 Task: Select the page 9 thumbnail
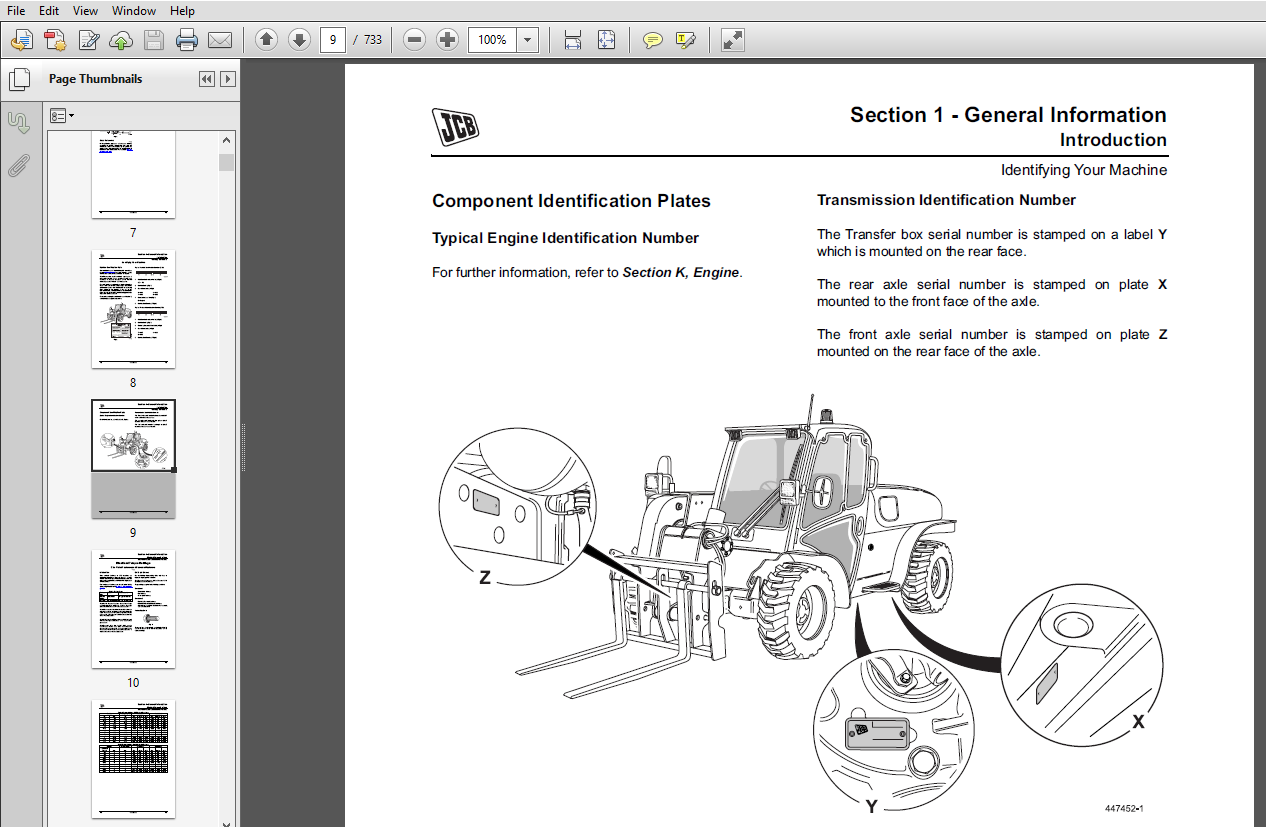point(134,458)
